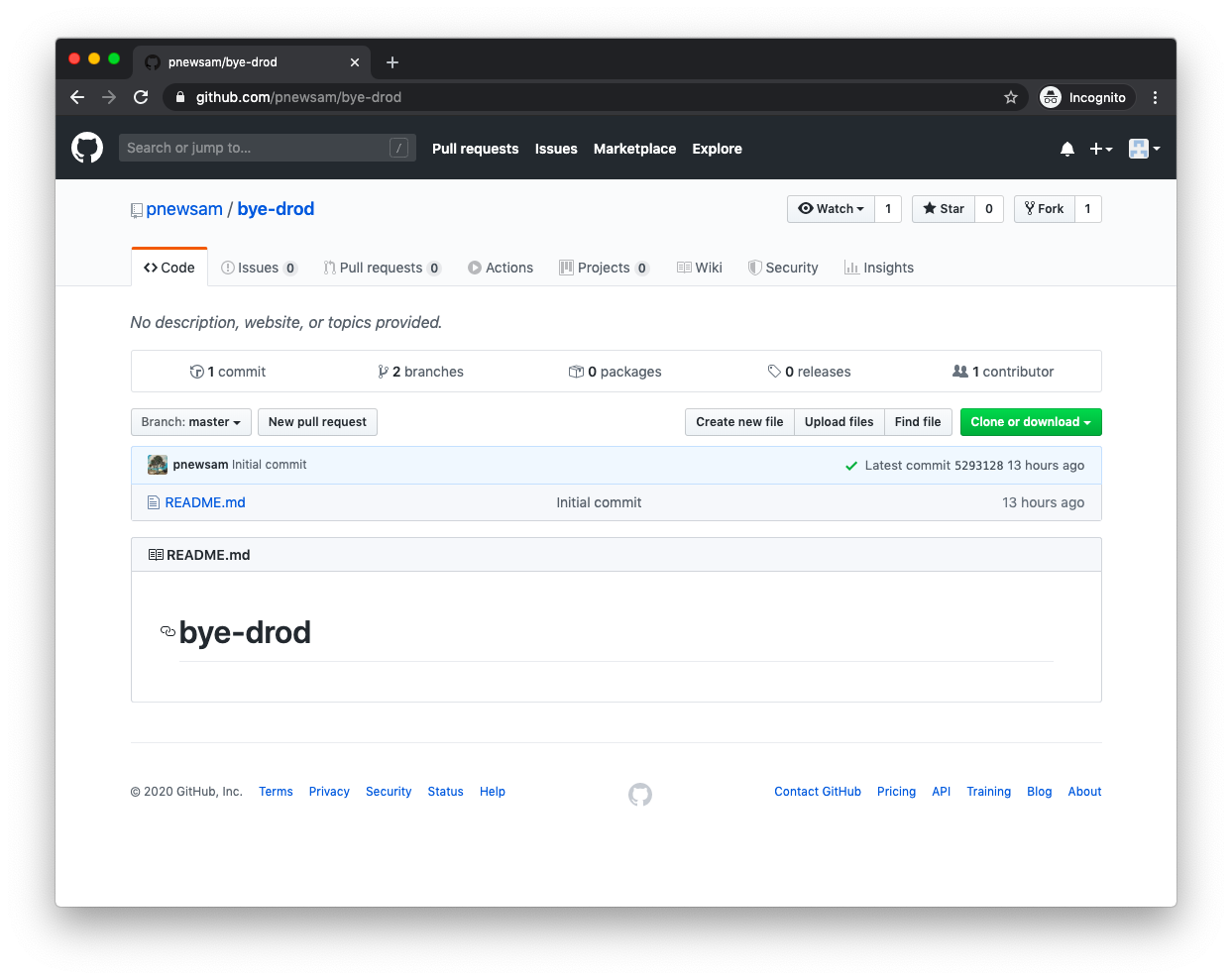Open the Initial commit message in the commit bar
This screenshot has height=980, width=1232.
click(x=270, y=465)
